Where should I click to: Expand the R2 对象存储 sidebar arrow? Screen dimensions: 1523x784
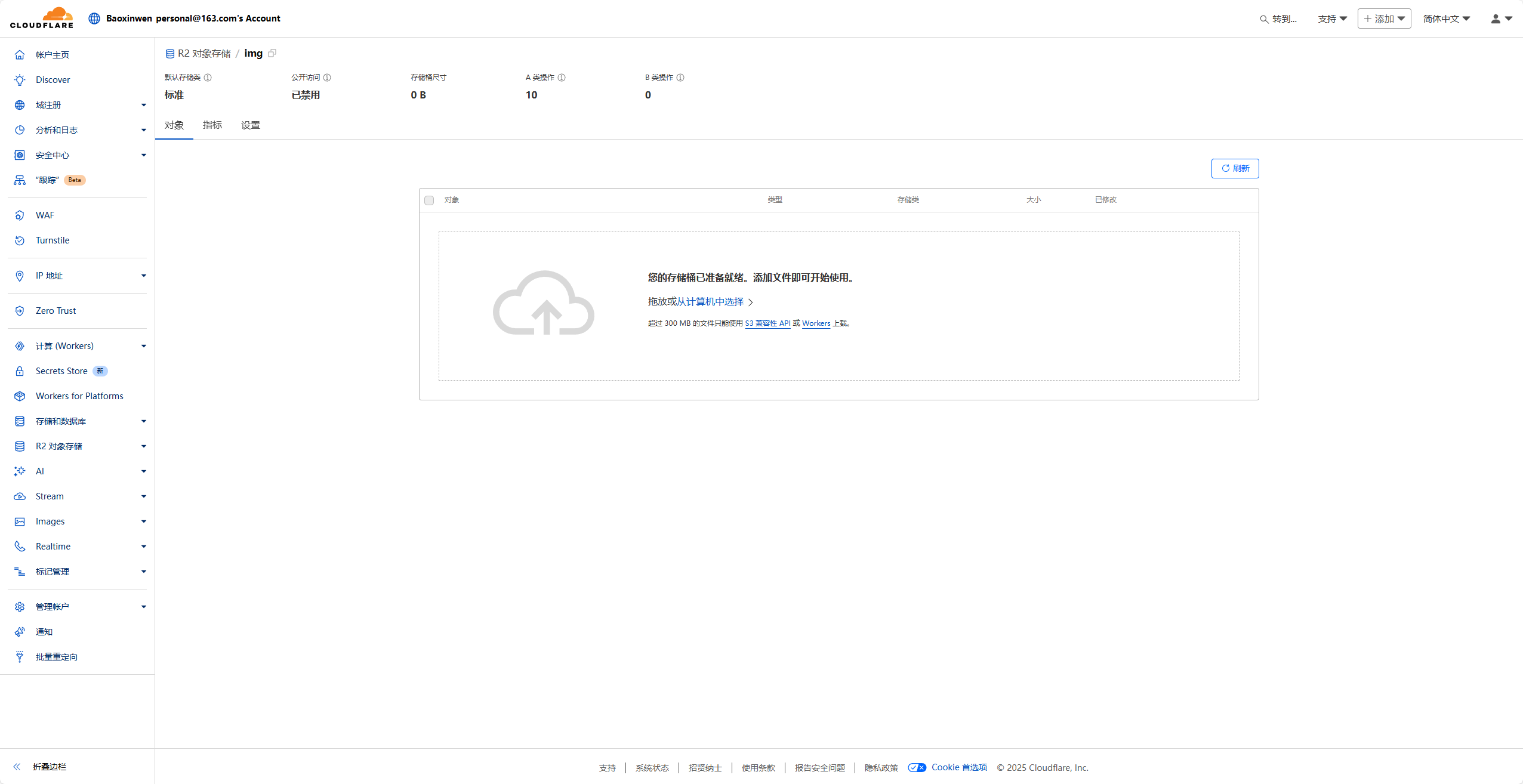(x=144, y=446)
